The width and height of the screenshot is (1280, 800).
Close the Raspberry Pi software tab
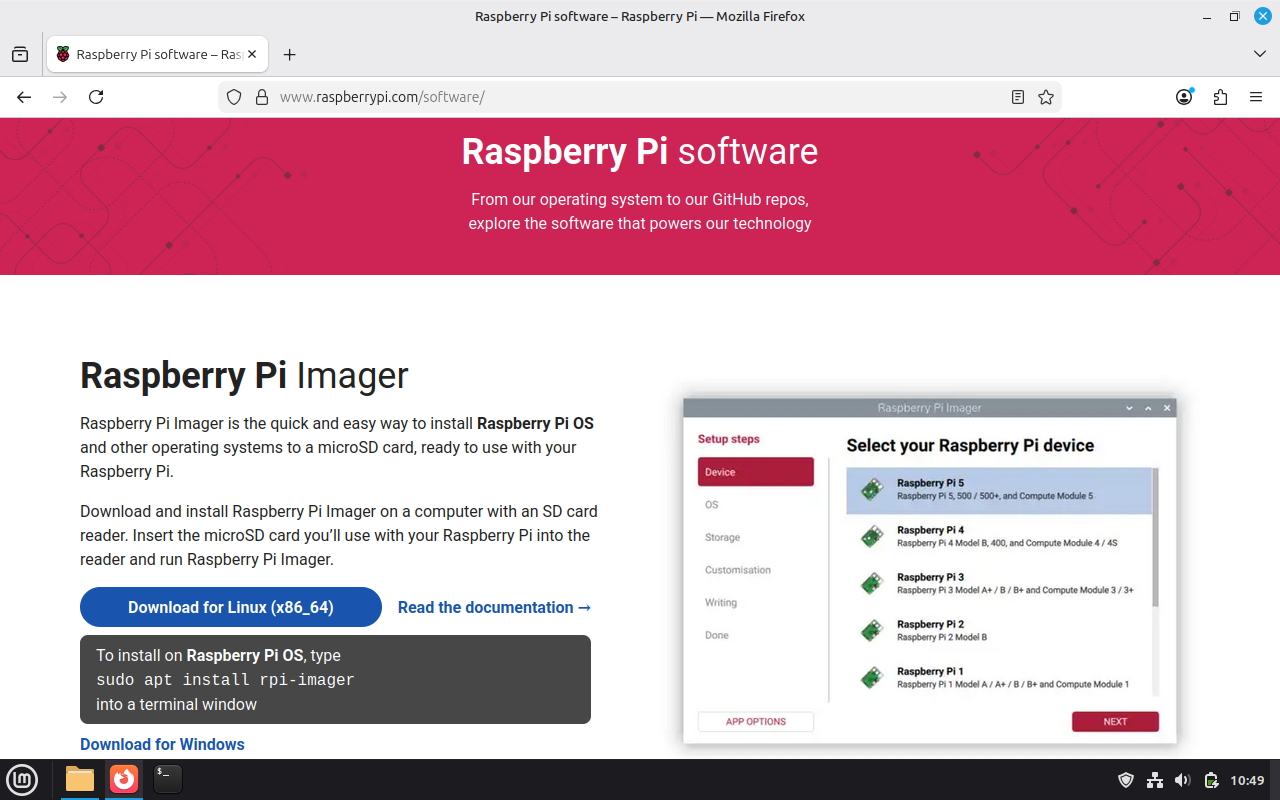252,55
